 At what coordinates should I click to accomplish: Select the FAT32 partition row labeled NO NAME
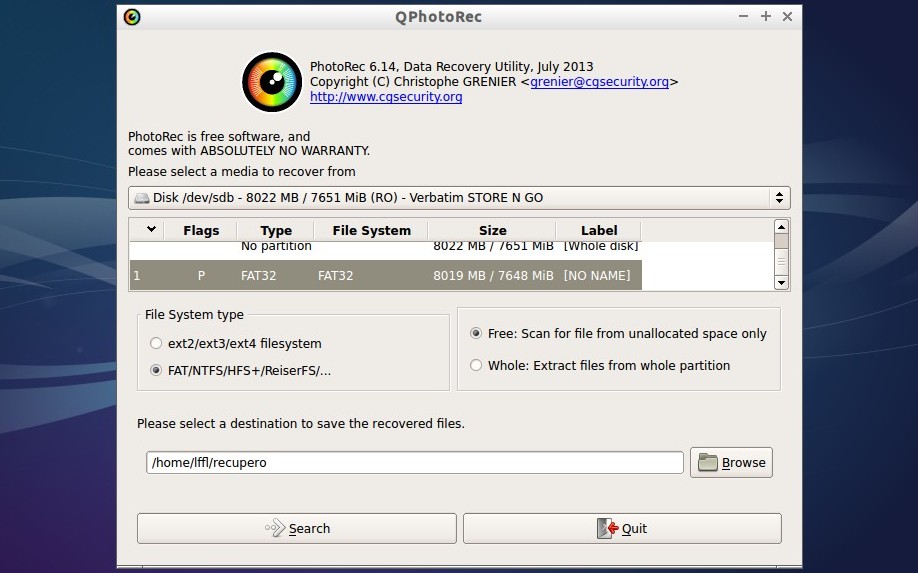point(386,275)
